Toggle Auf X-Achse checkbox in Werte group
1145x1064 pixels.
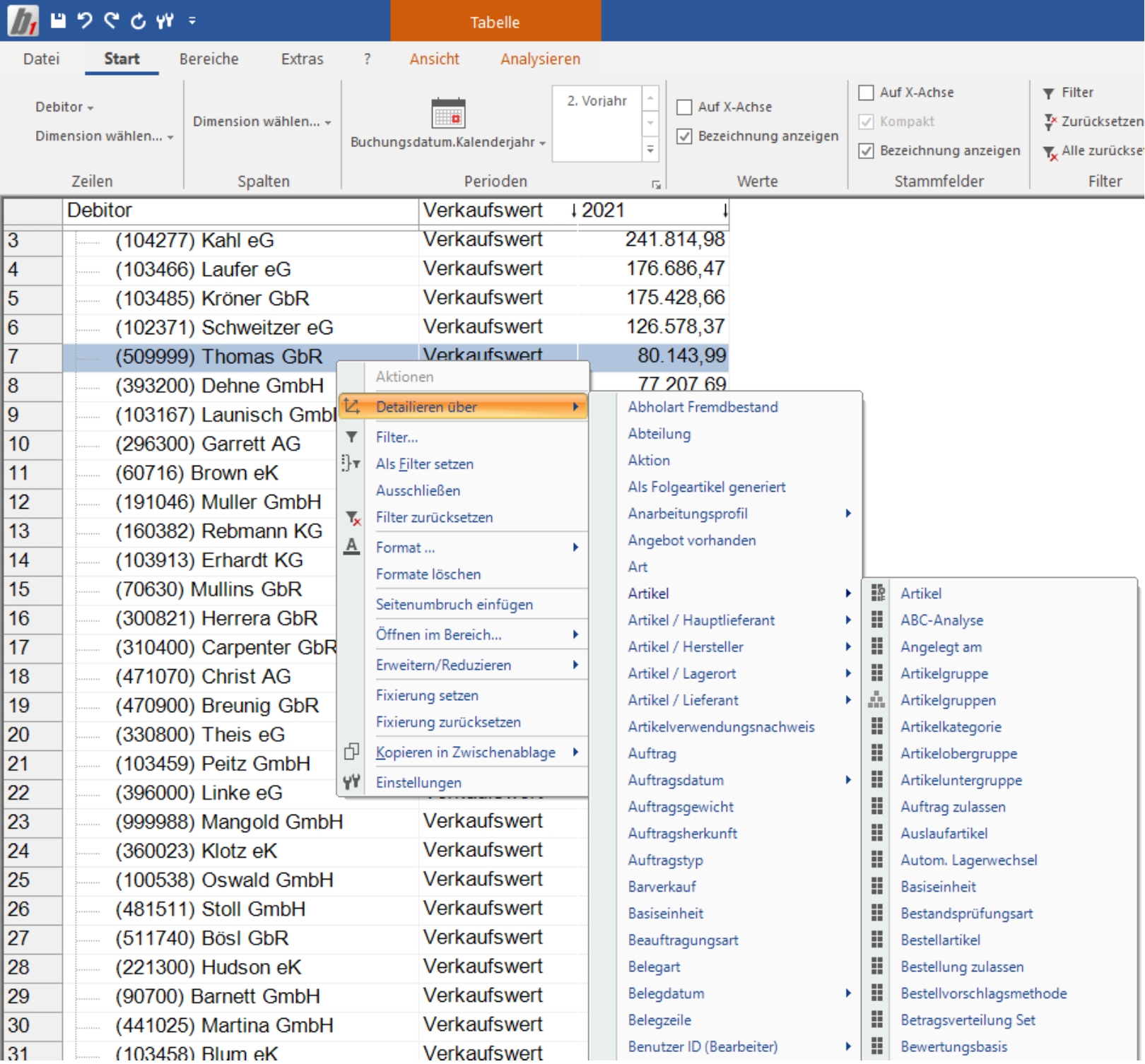[x=684, y=107]
